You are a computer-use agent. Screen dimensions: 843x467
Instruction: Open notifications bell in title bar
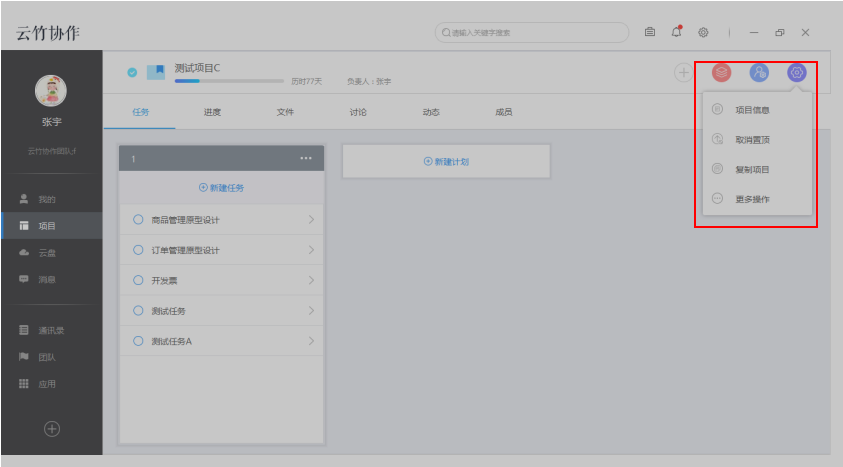[x=676, y=32]
